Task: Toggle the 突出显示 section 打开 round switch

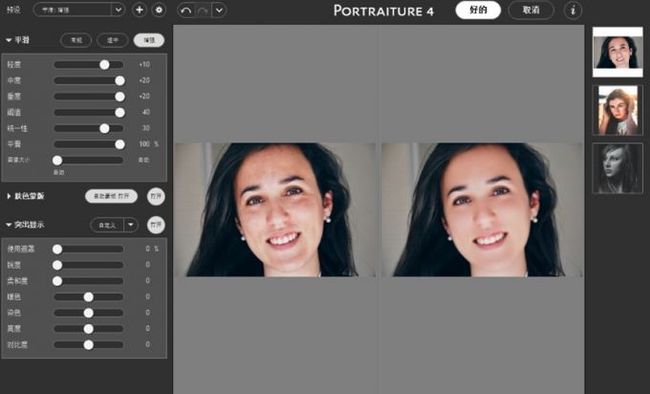Action: (x=156, y=225)
